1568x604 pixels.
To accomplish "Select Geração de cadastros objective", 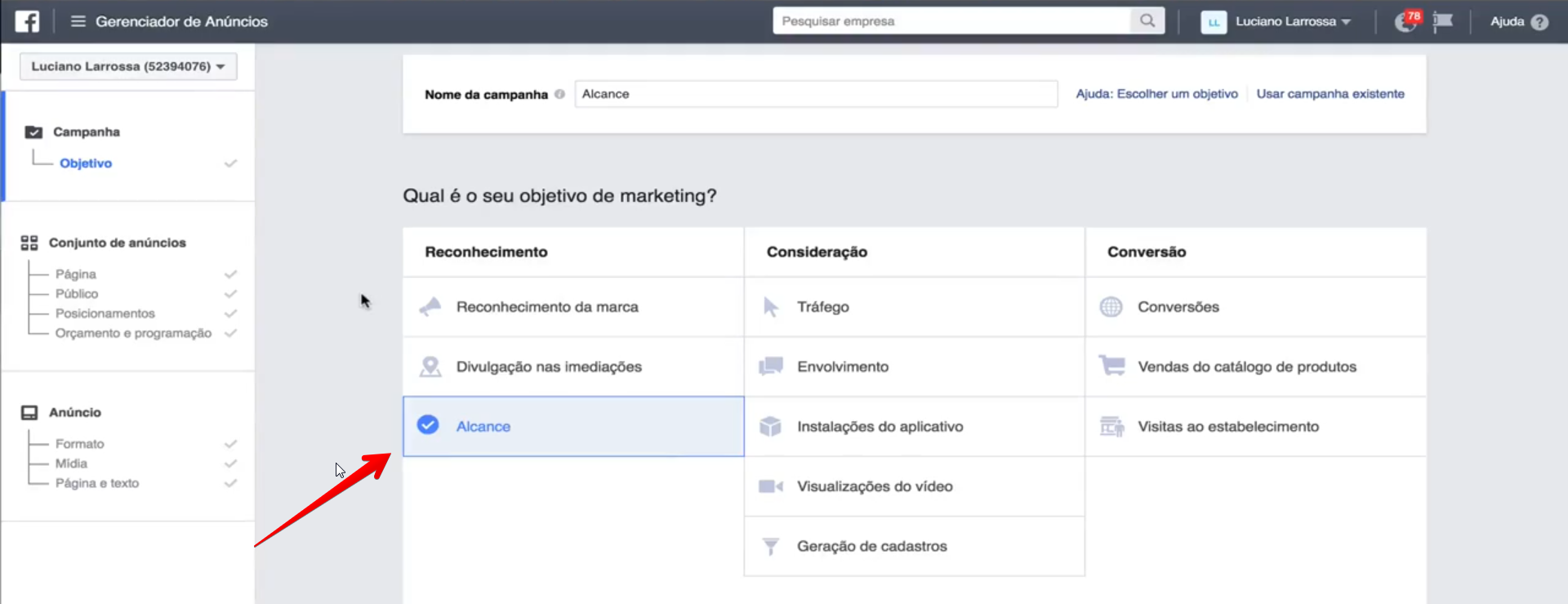I will [x=915, y=546].
